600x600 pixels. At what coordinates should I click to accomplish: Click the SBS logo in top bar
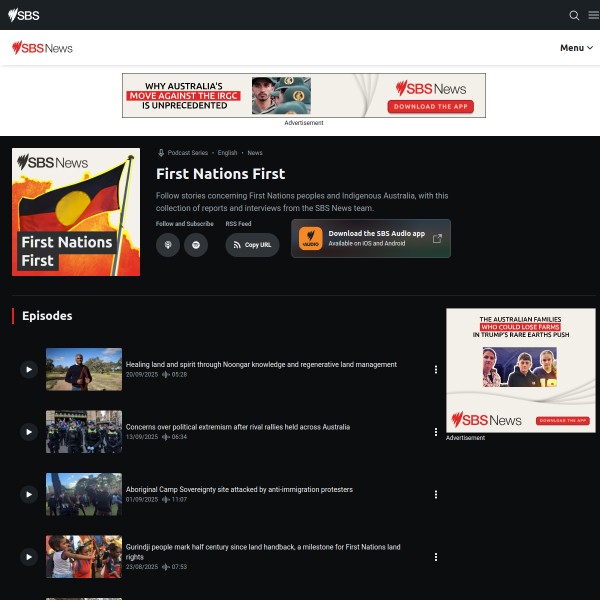[x=24, y=15]
